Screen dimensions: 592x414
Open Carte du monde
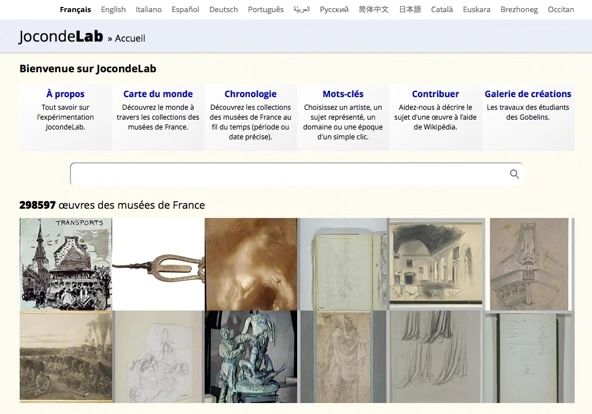(x=158, y=94)
